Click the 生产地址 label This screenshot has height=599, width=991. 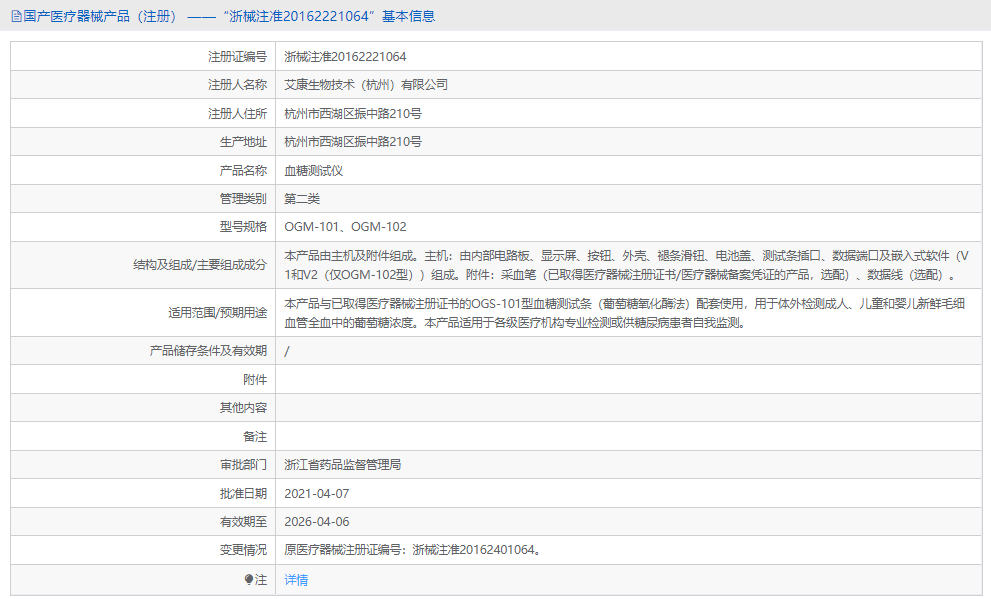click(243, 142)
